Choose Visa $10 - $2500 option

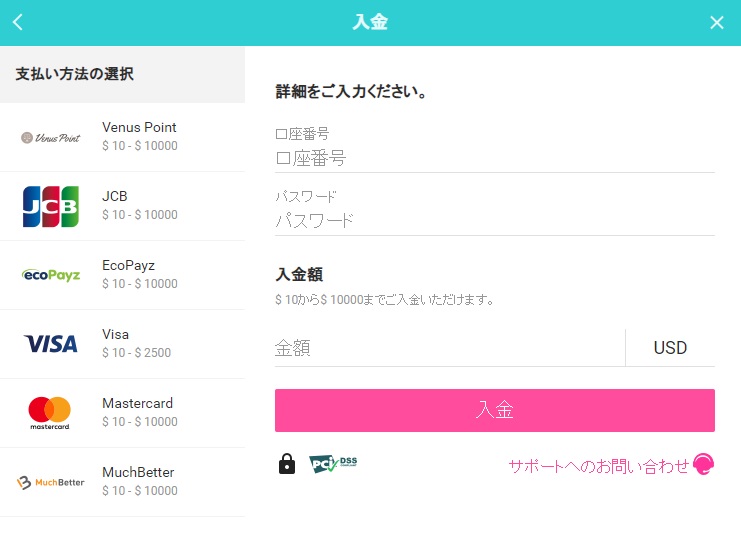(x=122, y=344)
